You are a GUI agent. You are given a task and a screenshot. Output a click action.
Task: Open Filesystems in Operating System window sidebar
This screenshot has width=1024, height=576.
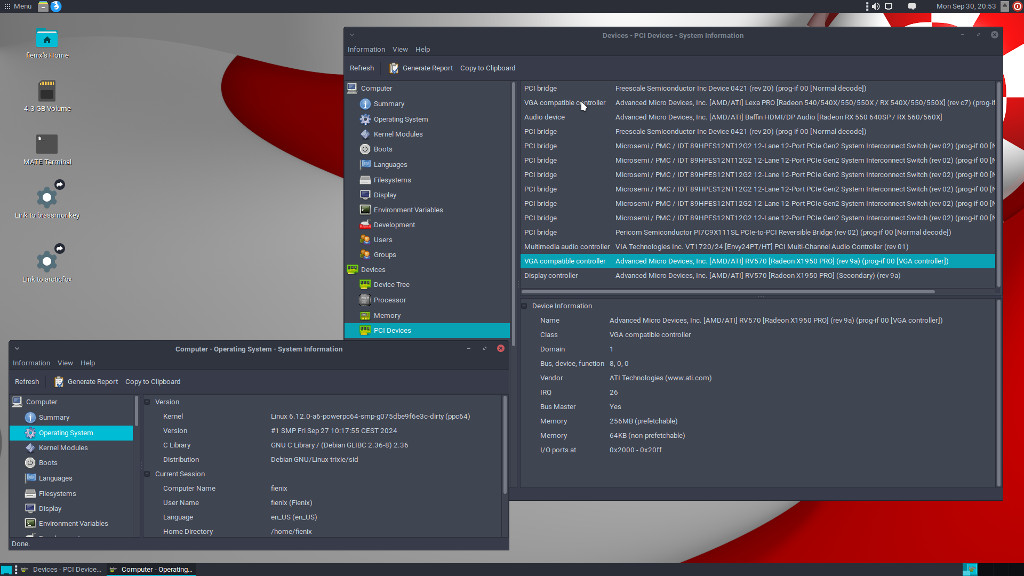point(57,494)
